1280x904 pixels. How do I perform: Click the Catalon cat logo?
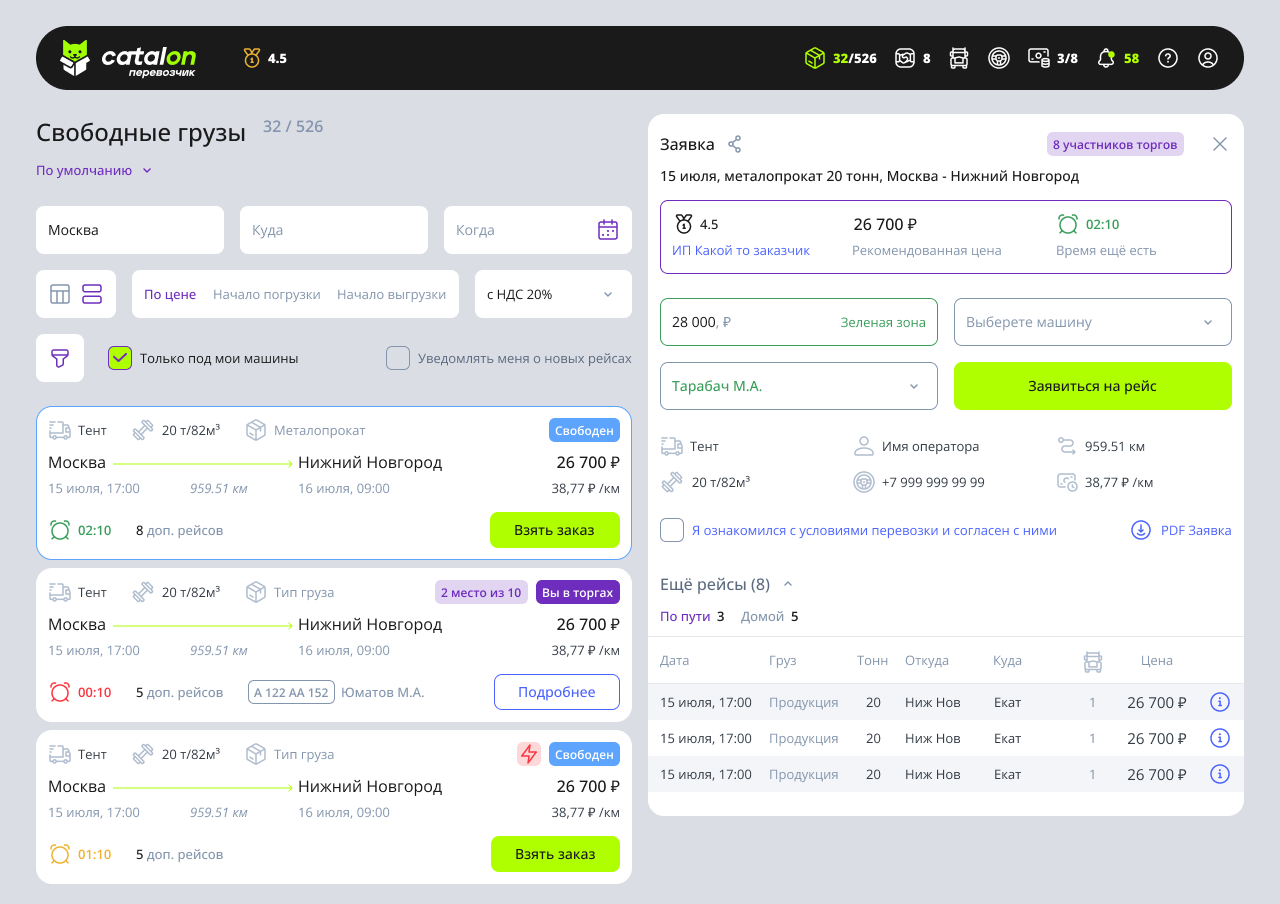click(75, 58)
